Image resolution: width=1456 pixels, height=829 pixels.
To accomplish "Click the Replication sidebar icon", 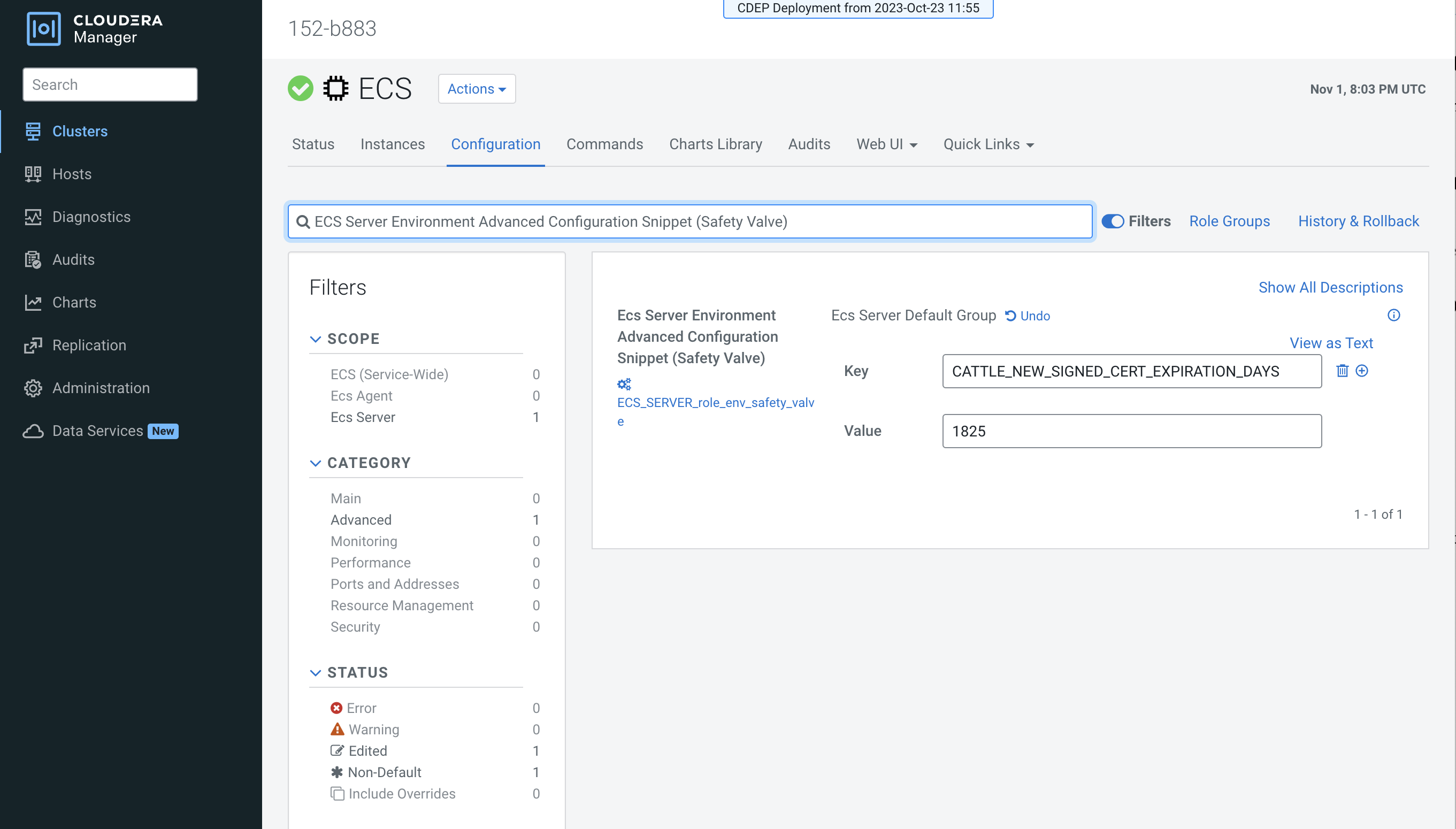I will pyautogui.click(x=33, y=345).
